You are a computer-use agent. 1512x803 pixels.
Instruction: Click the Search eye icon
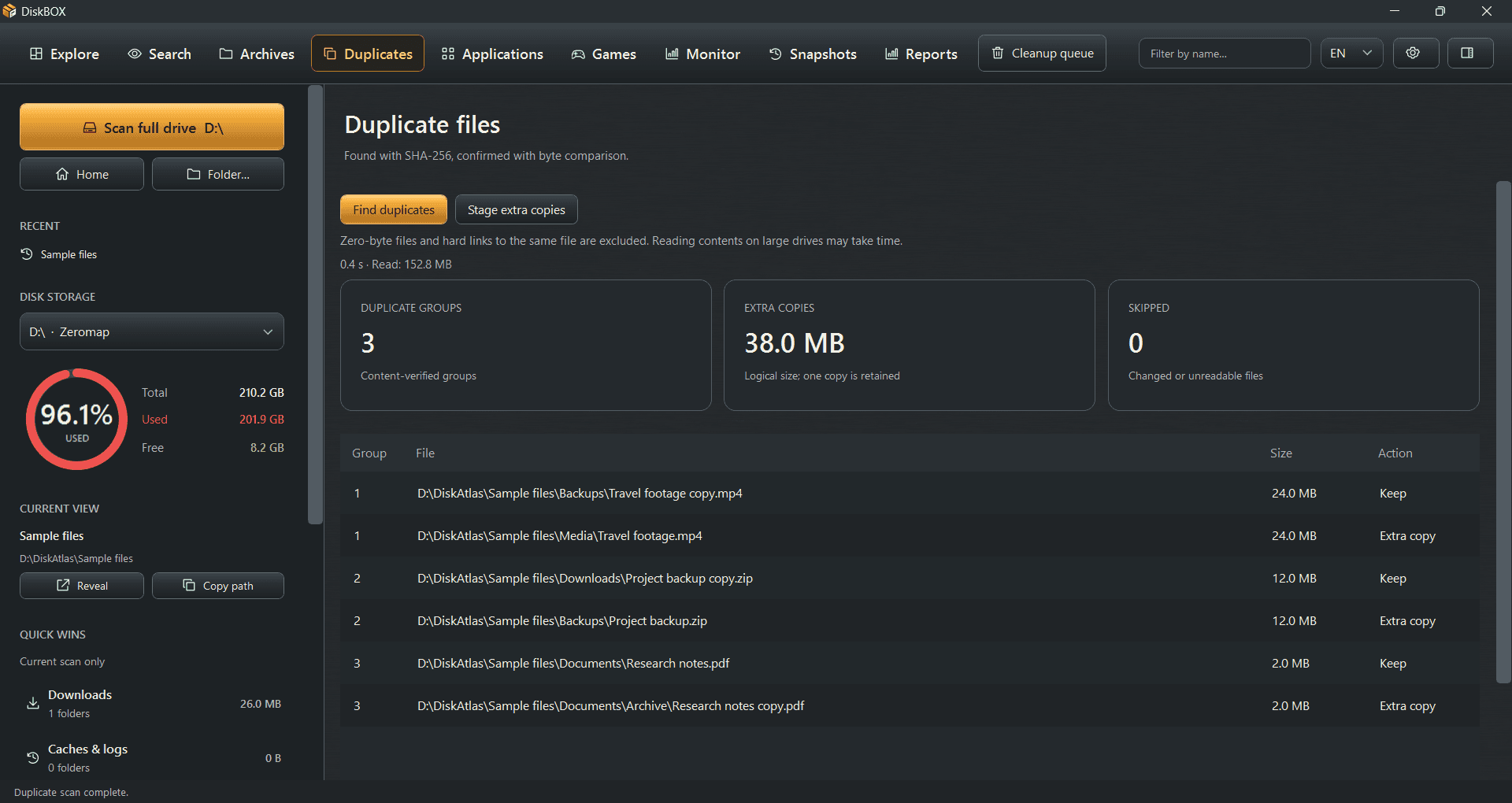coord(135,54)
